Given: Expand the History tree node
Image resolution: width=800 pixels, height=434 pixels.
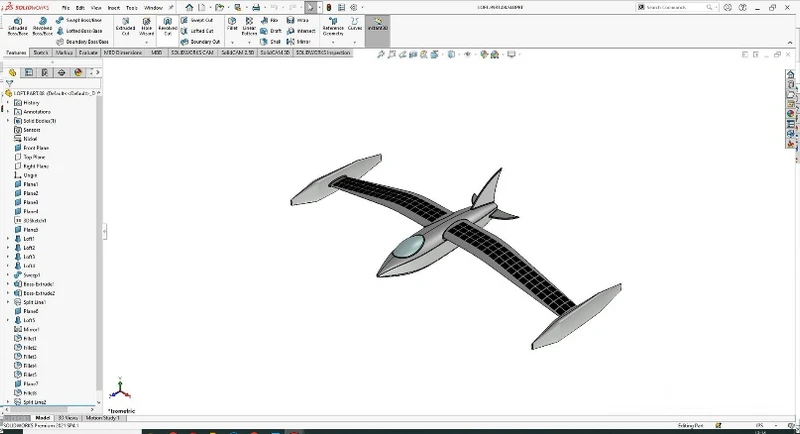Looking at the screenshot, I should pyautogui.click(x=8, y=103).
